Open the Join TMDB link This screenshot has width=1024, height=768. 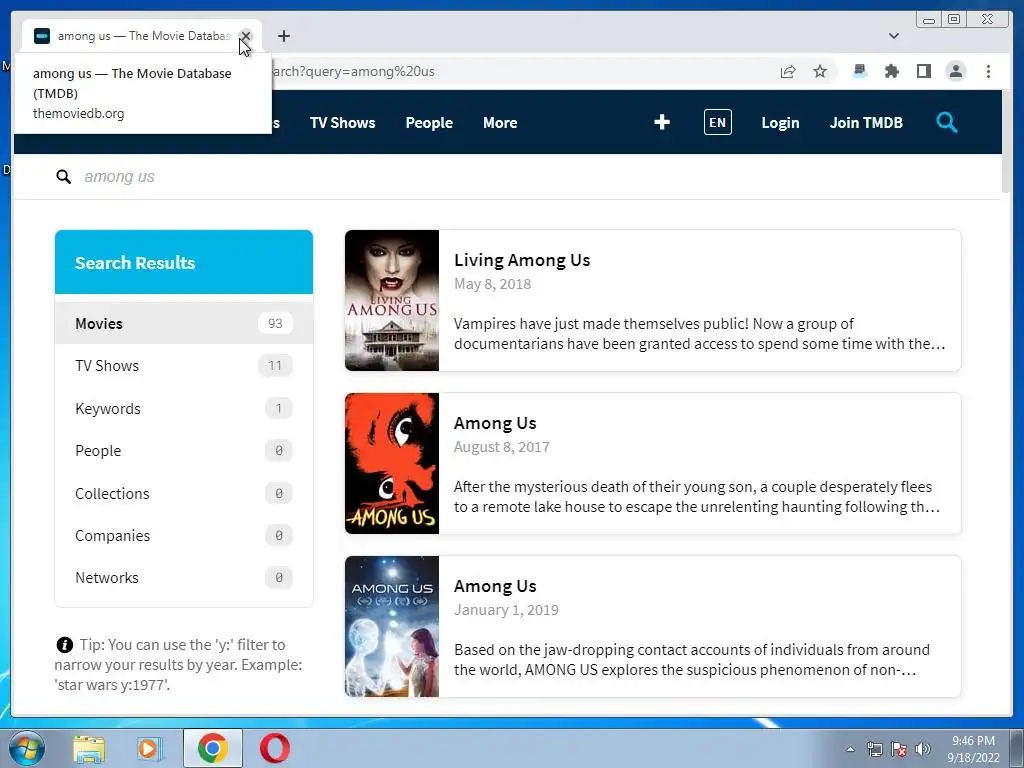(866, 123)
